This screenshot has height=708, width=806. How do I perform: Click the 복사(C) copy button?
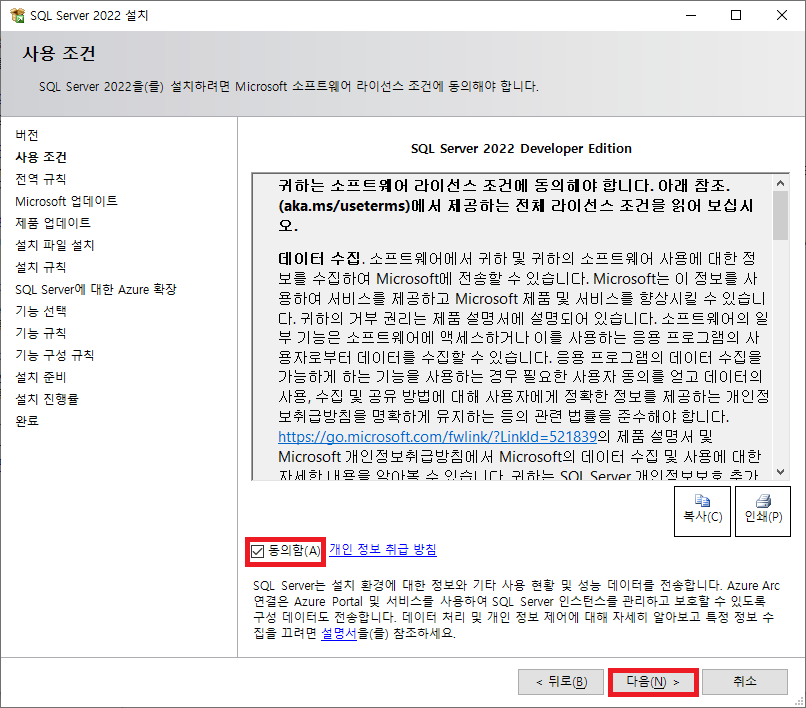click(x=702, y=512)
